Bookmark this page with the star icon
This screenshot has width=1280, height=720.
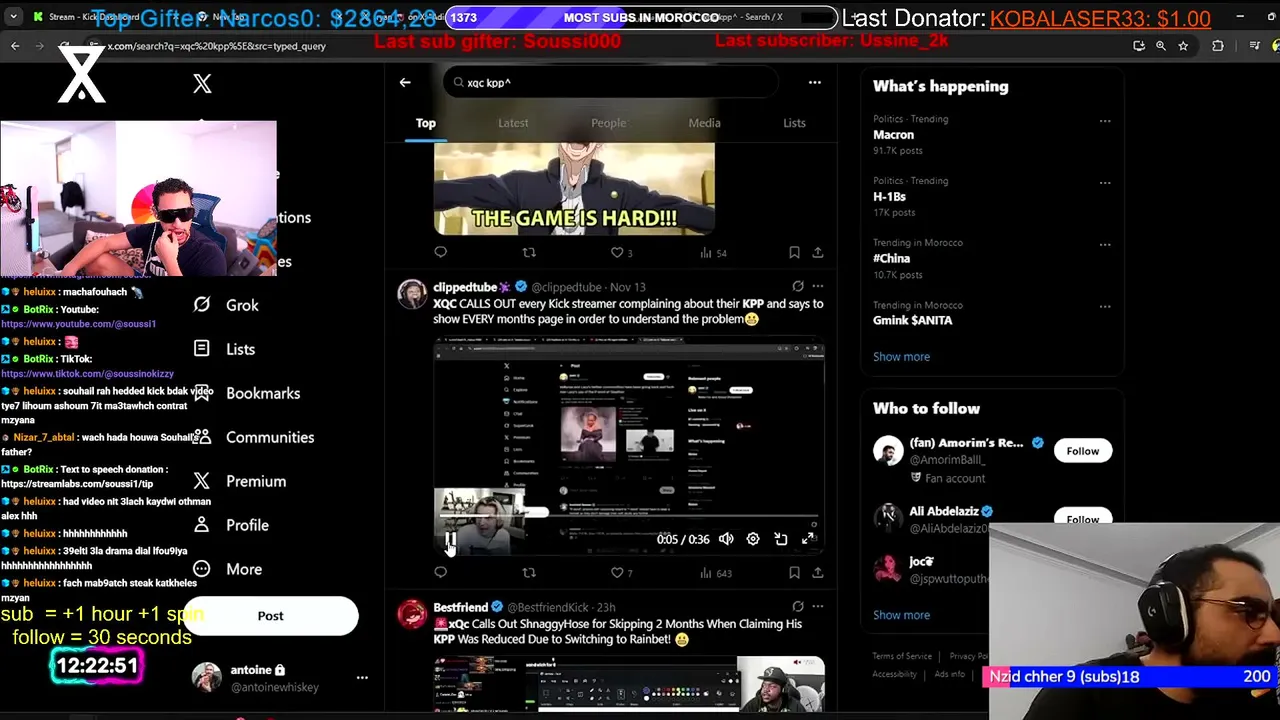pos(1183,46)
